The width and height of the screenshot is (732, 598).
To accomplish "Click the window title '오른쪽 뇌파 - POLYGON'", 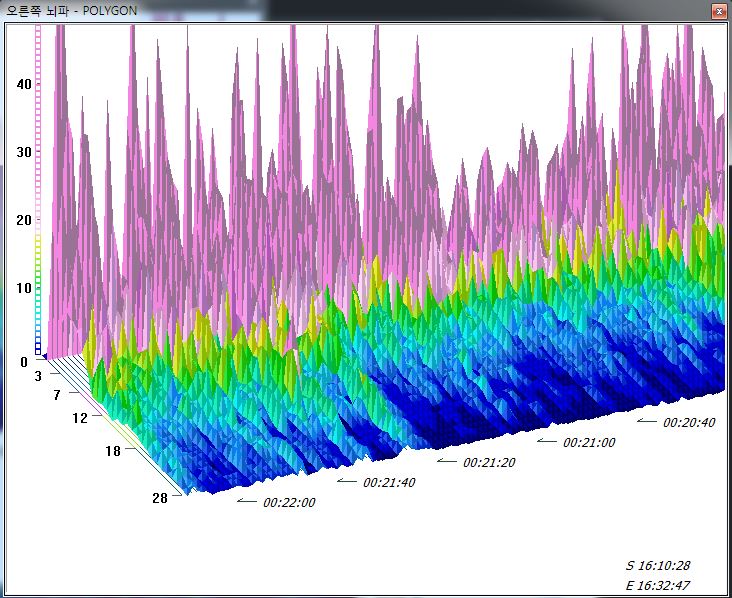I will (x=72, y=12).
